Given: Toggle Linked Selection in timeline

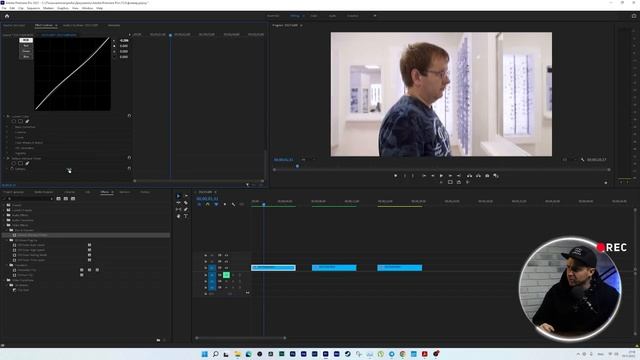Looking at the screenshot, I should tap(216, 204).
